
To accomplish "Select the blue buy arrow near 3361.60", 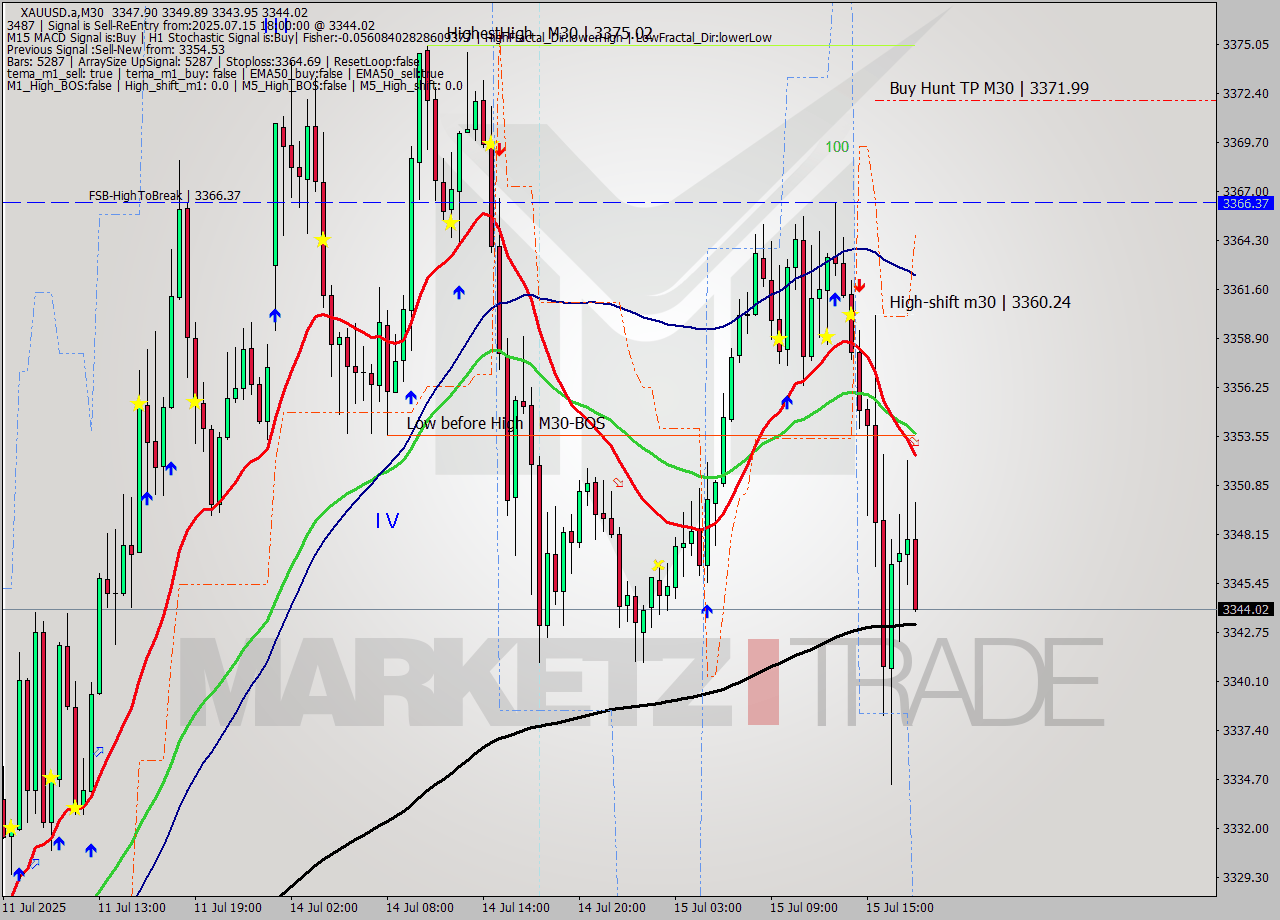I will [835, 299].
